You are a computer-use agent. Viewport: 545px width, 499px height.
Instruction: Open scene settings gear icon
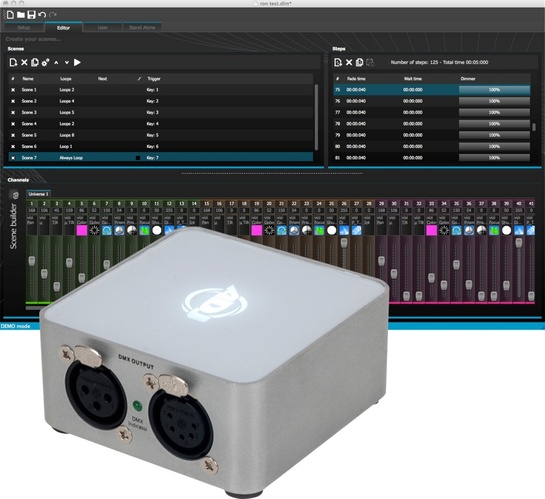[x=45, y=63]
